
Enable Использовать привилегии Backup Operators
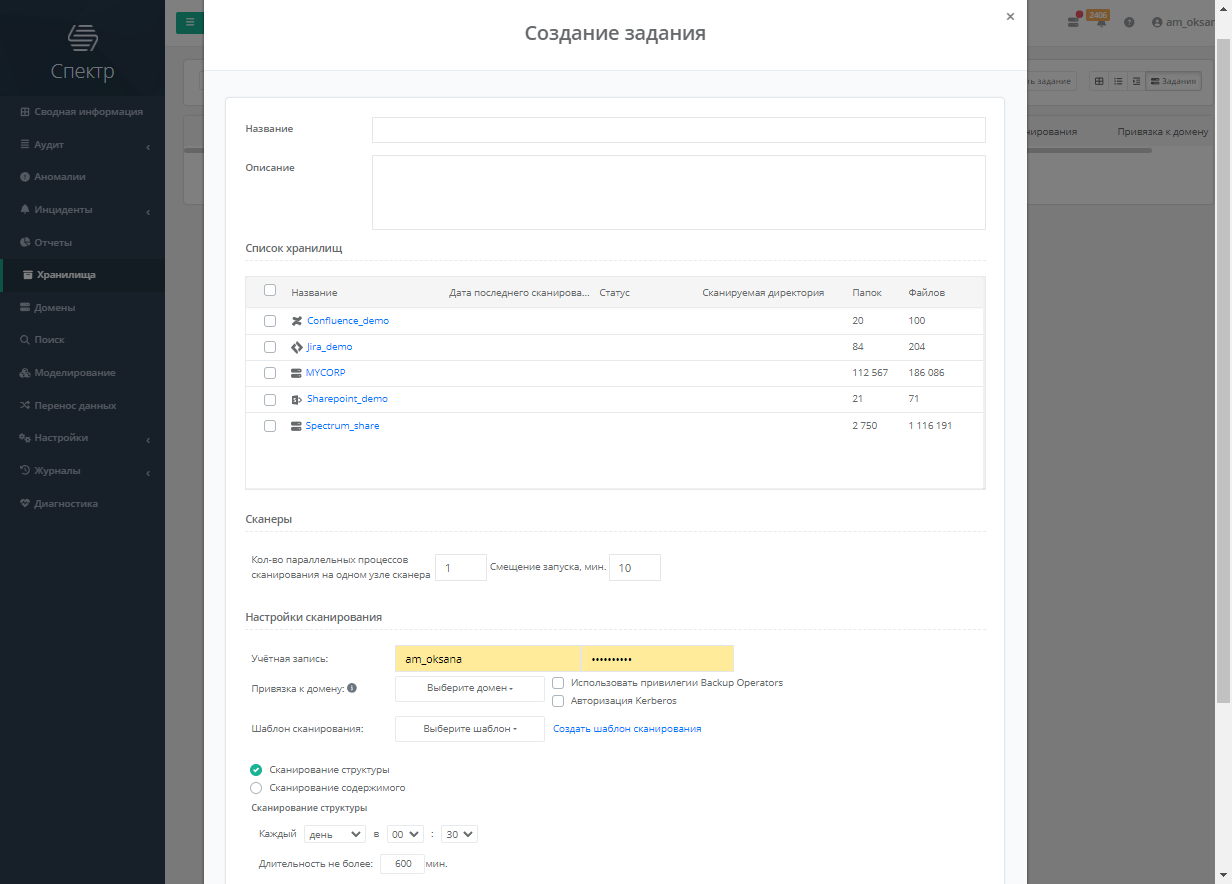point(558,683)
